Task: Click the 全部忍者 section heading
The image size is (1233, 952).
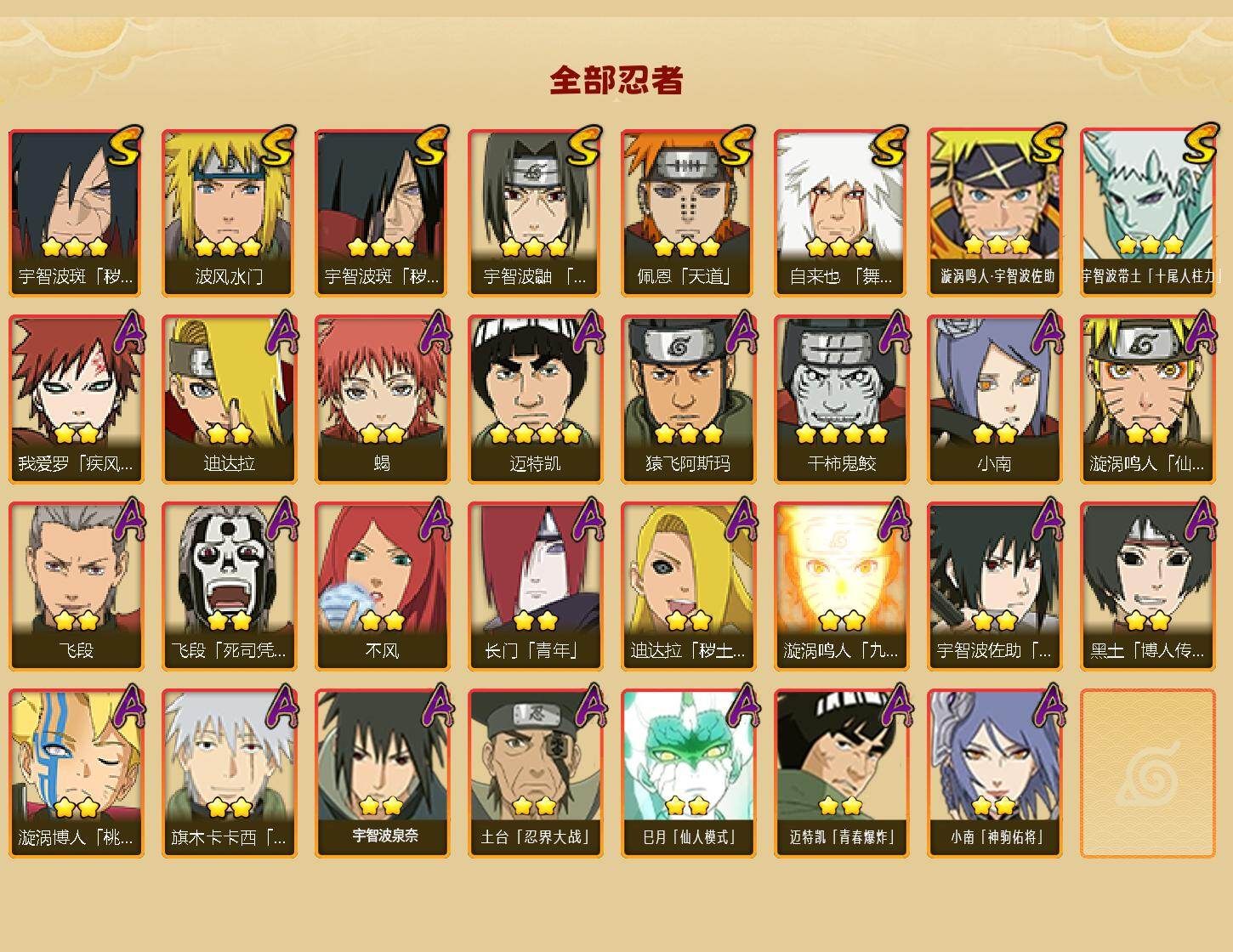Action: click(x=616, y=80)
